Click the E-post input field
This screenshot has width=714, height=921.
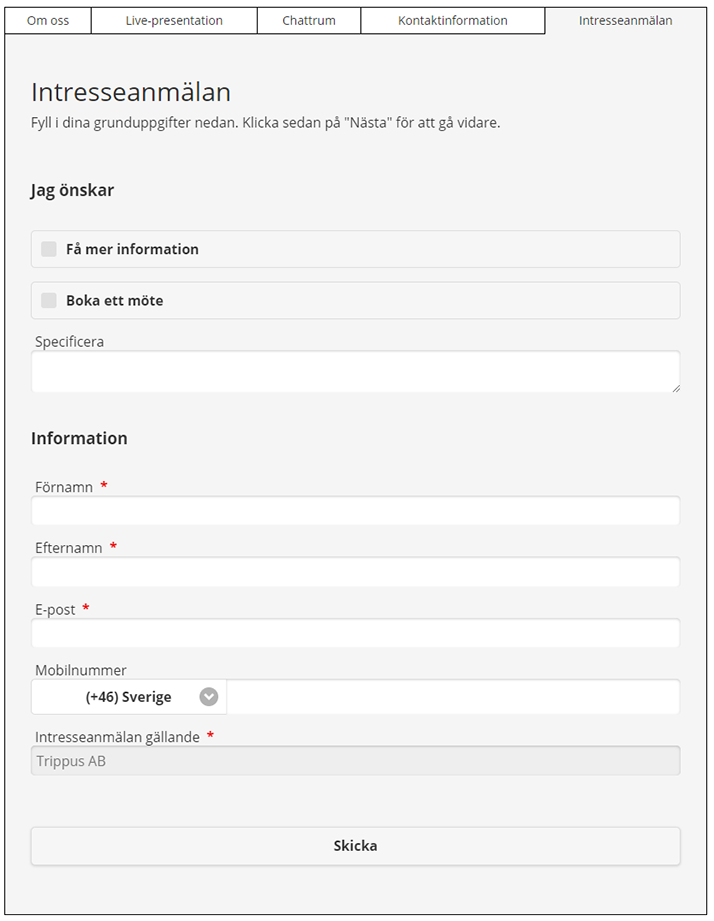355,633
